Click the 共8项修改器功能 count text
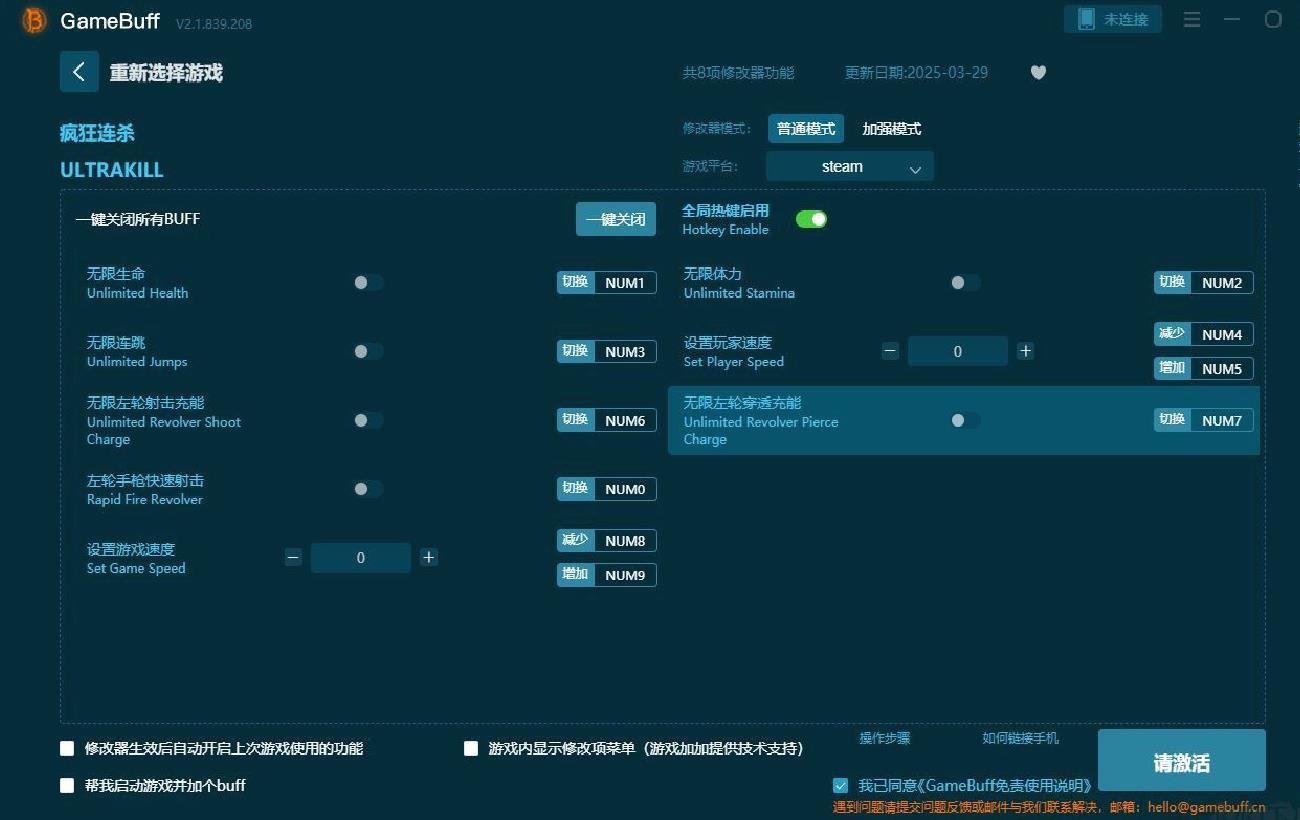This screenshot has width=1300, height=820. [x=738, y=72]
